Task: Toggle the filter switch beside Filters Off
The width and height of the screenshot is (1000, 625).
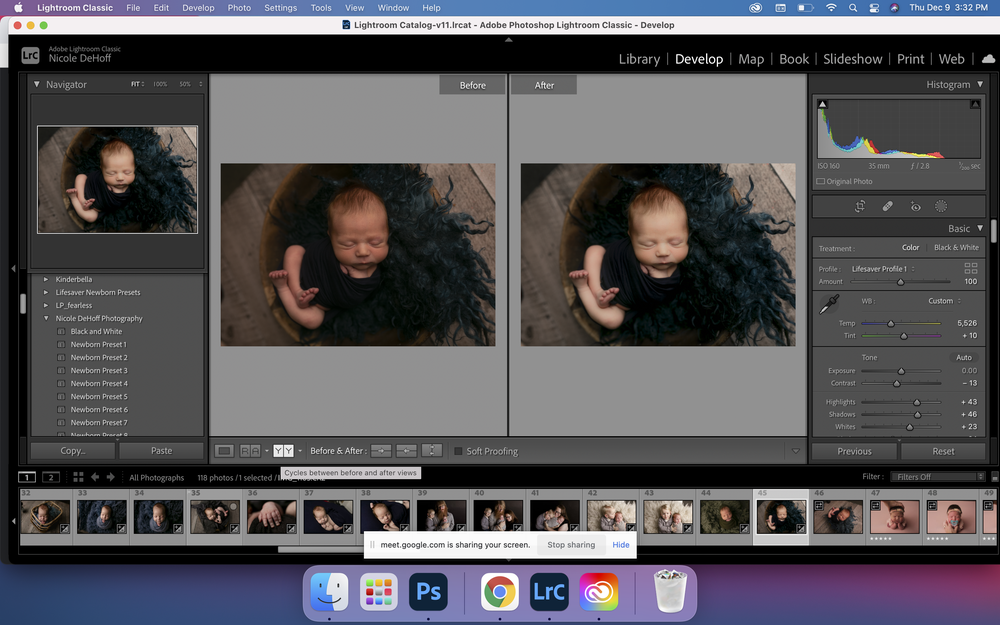Action: 995,477
